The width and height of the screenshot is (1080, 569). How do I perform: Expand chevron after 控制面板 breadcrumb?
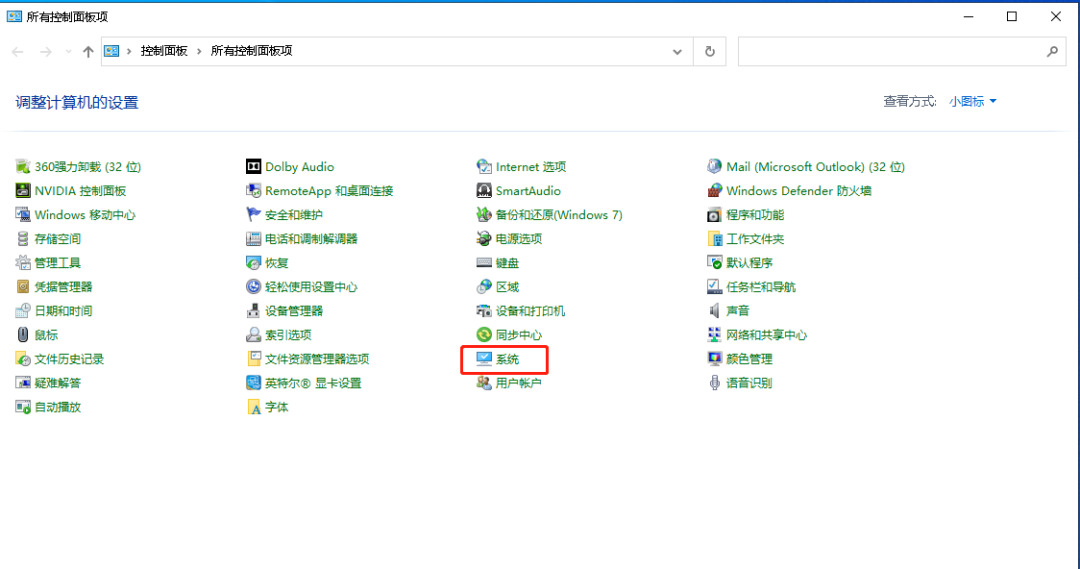(199, 51)
